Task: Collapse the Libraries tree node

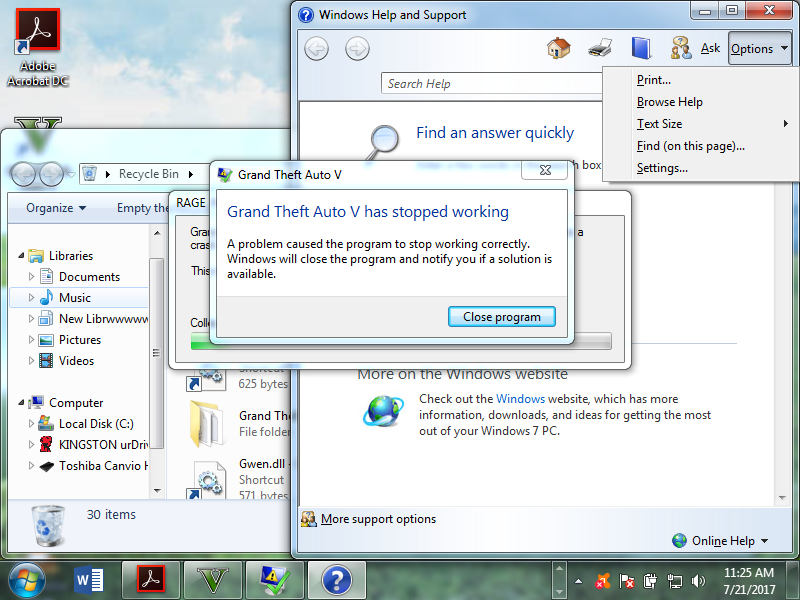Action: tap(21, 256)
